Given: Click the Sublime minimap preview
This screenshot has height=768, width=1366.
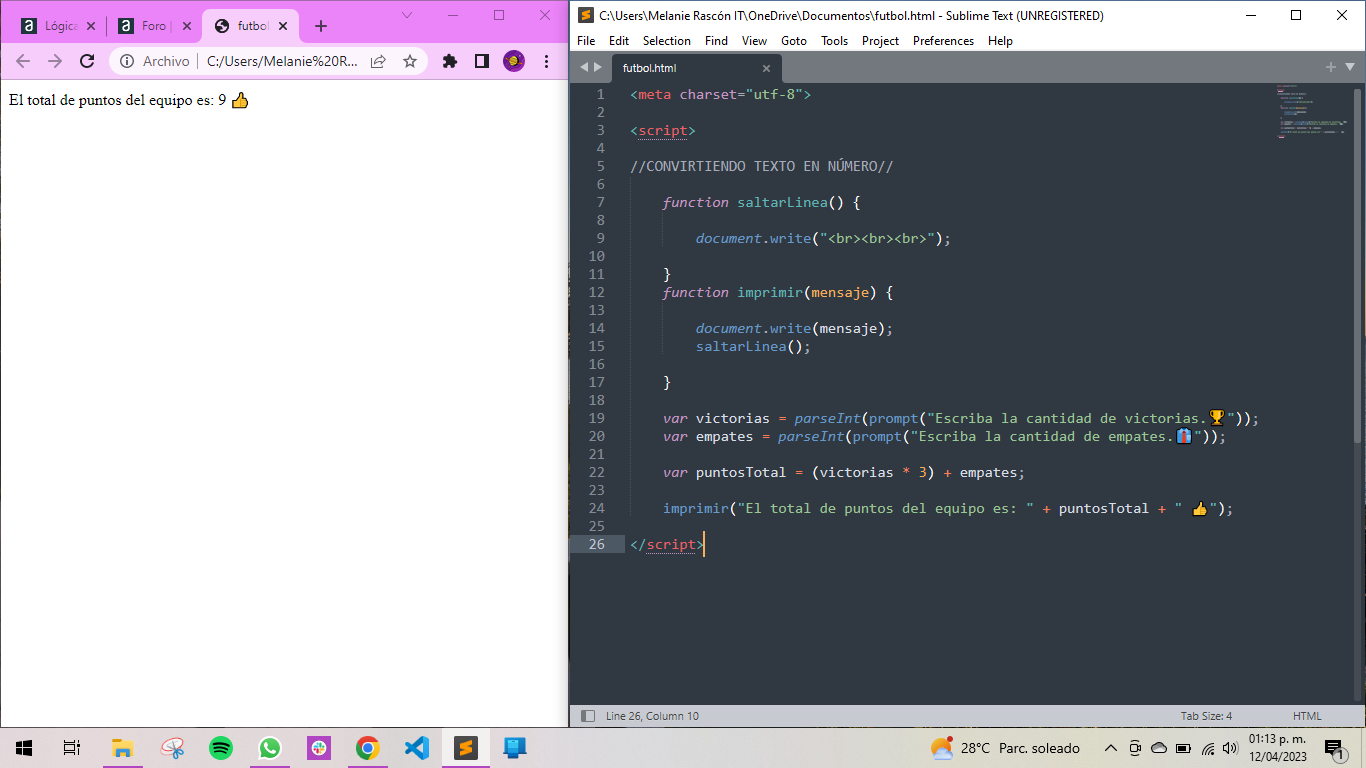Looking at the screenshot, I should point(1312,112).
